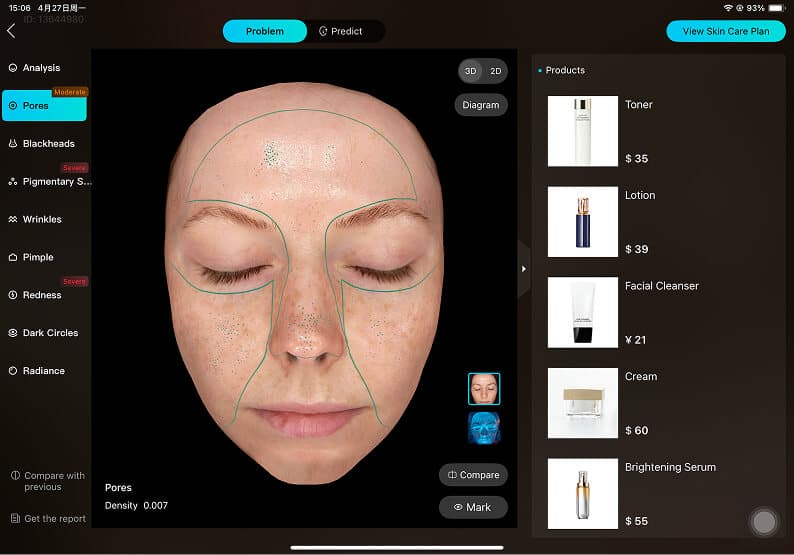Screen dimensions: 794x555
Task: Click the Cream price $ 60
Action: pyautogui.click(x=637, y=430)
